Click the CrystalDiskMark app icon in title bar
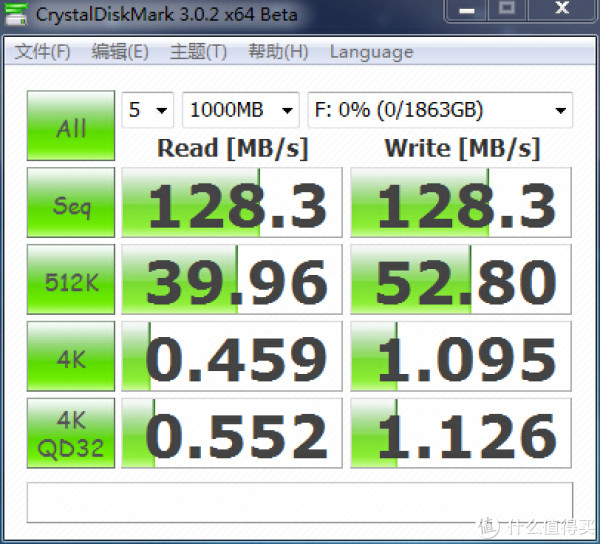The image size is (600, 544). [16, 14]
